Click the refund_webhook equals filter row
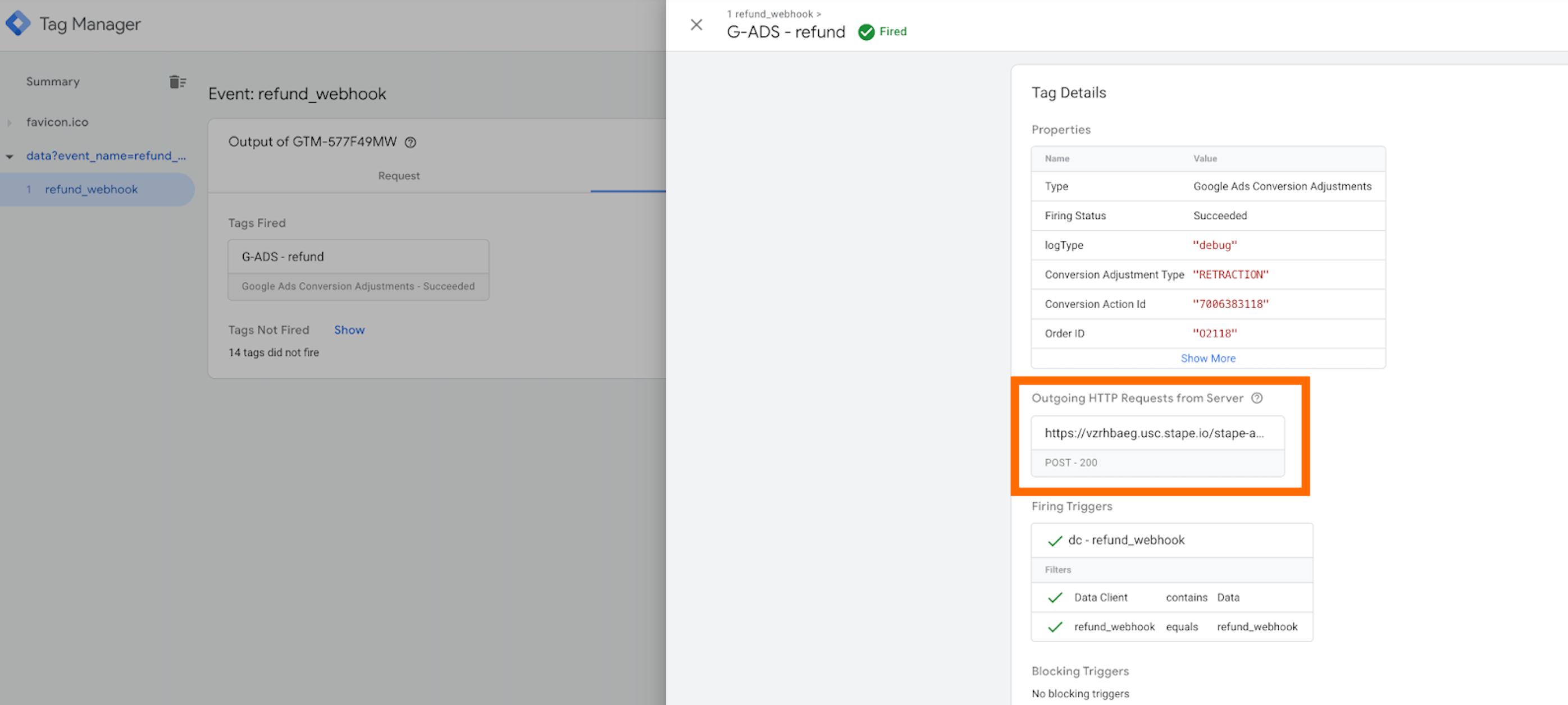The image size is (1568, 705). point(1172,626)
